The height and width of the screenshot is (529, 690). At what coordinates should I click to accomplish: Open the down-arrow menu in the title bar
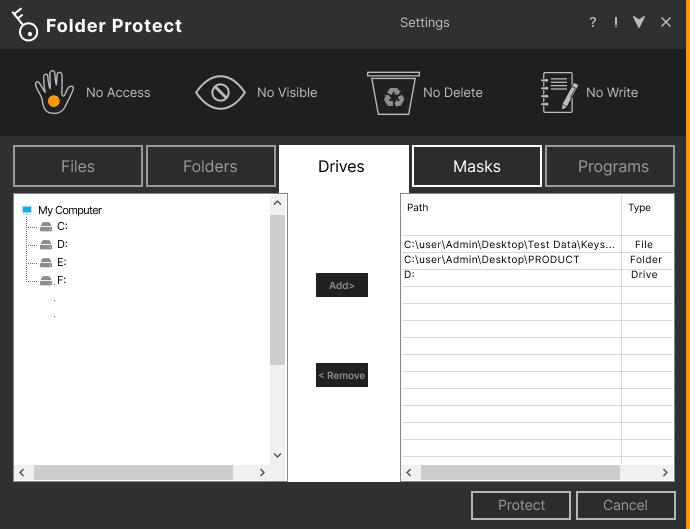[x=639, y=22]
